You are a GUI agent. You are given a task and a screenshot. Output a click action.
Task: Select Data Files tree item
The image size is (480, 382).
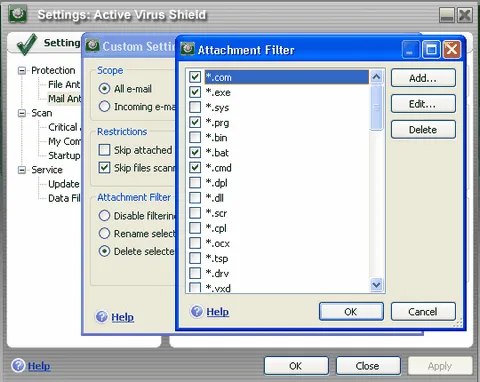(x=64, y=198)
